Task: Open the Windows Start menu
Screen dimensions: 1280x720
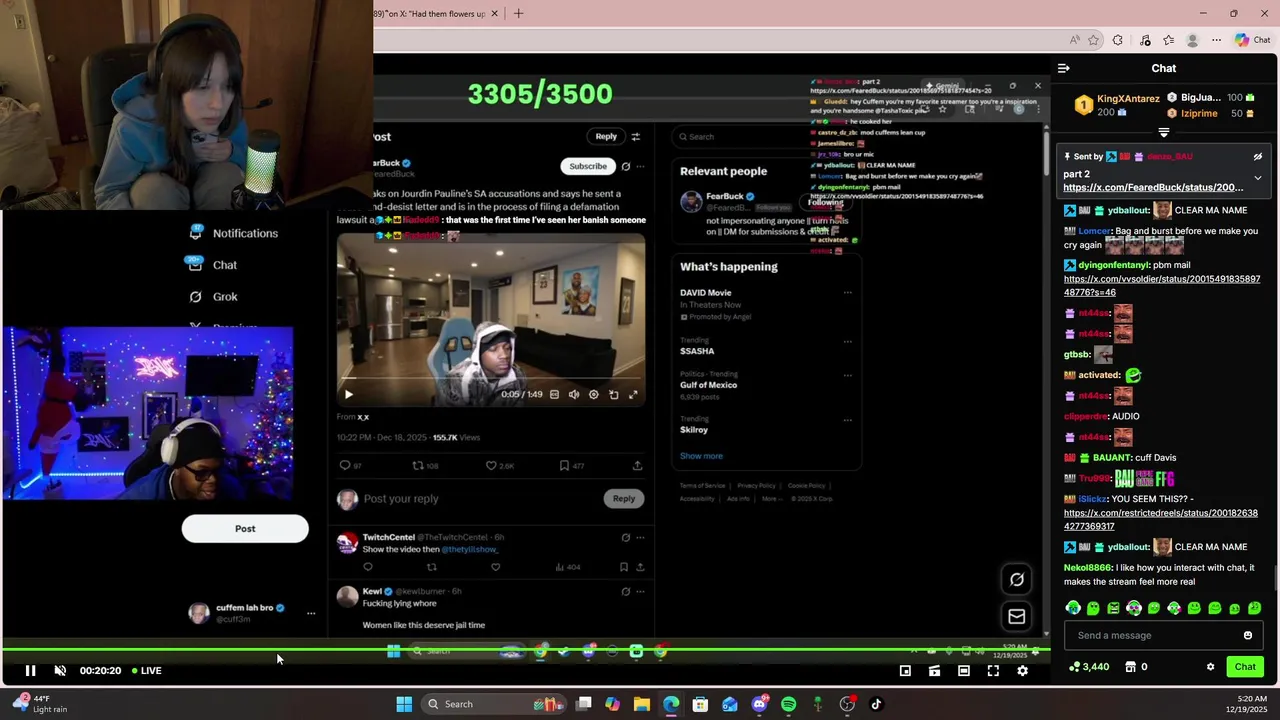Action: pyautogui.click(x=404, y=704)
